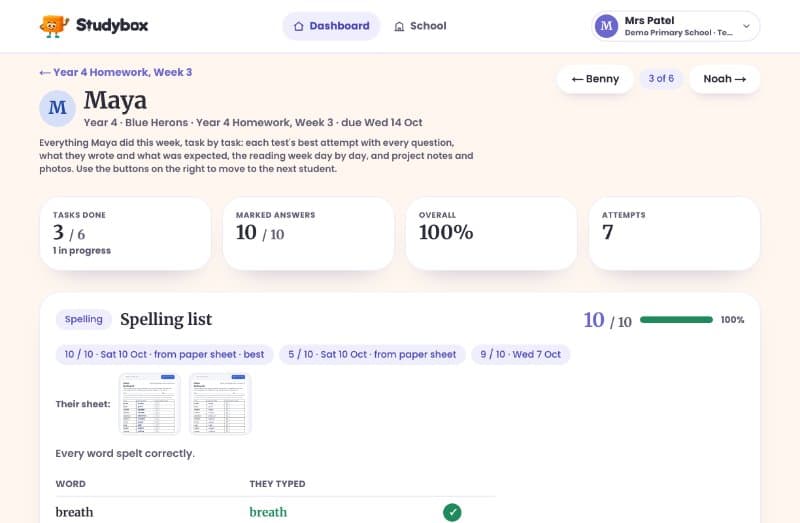Go back to Year 4 Homework, Week 3
Viewport: 800px width, 523px height.
[x=116, y=72]
